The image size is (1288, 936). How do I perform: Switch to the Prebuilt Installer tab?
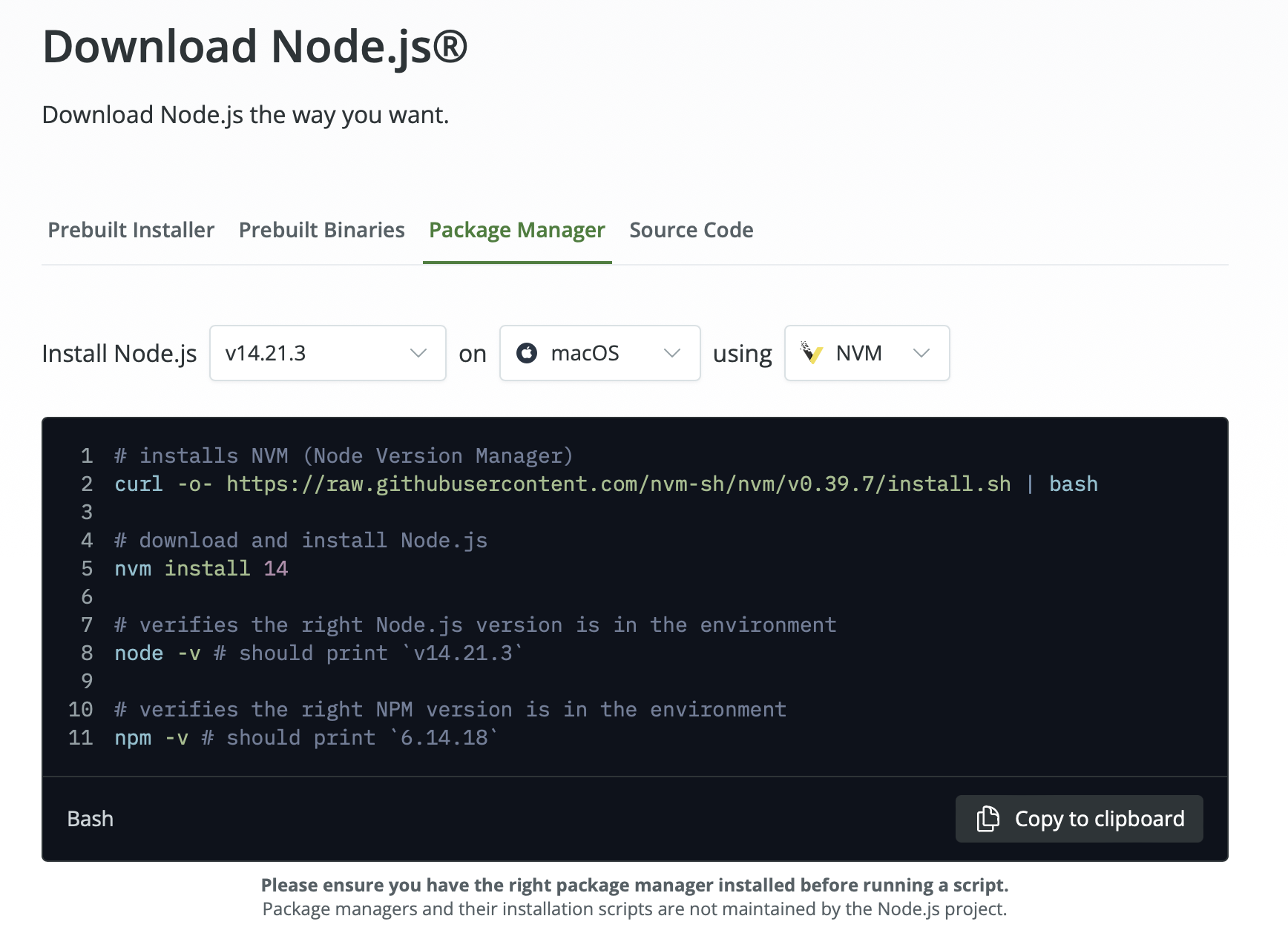tap(131, 230)
